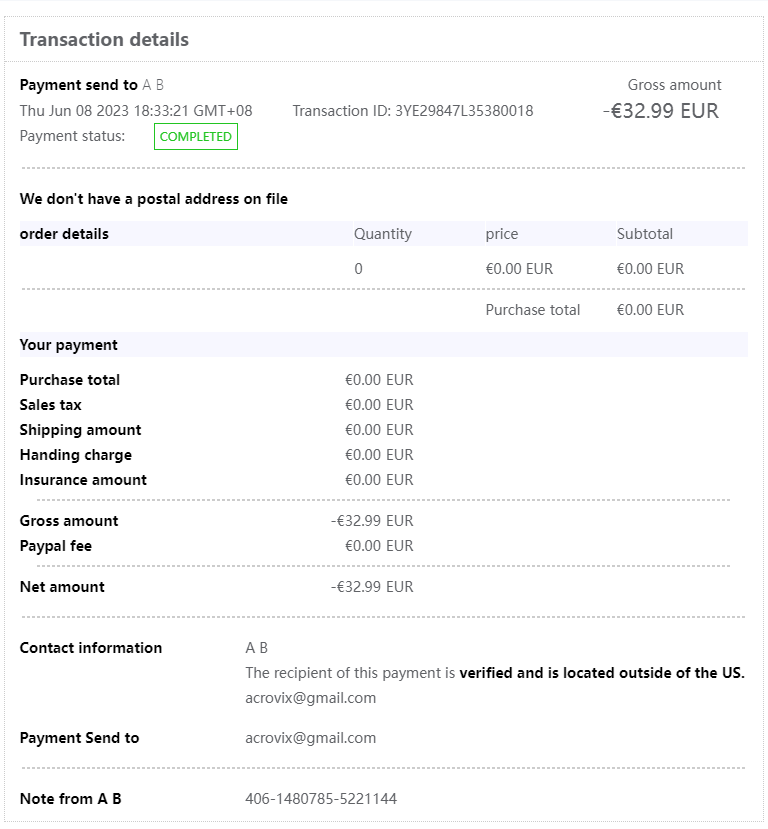Select the order details header label

pos(64,234)
